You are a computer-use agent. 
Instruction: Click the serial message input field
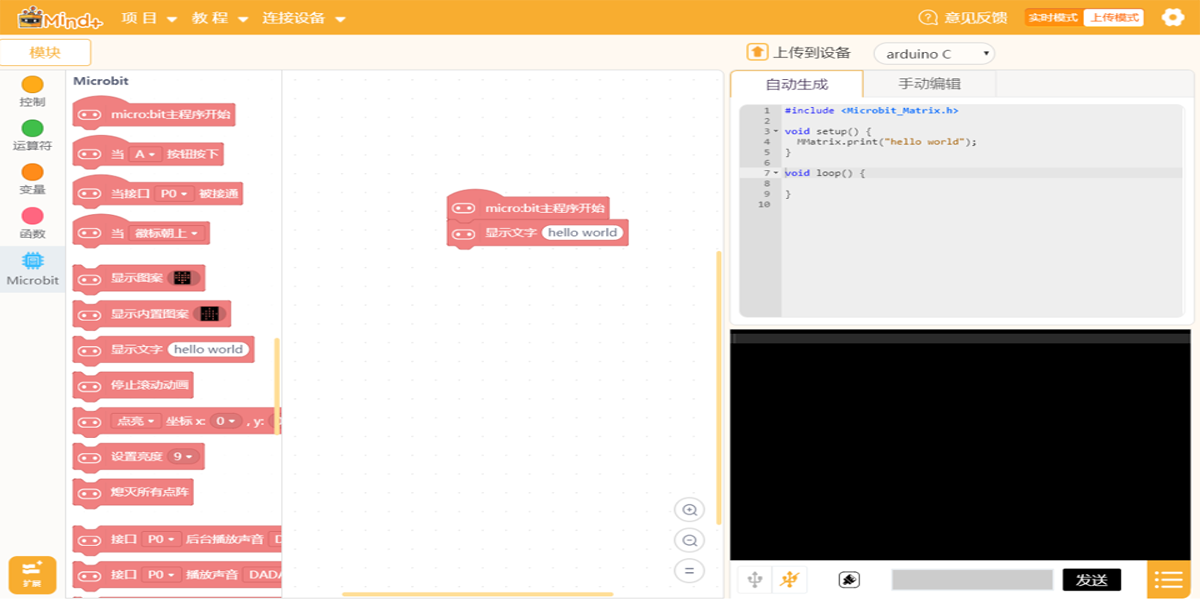click(x=970, y=579)
